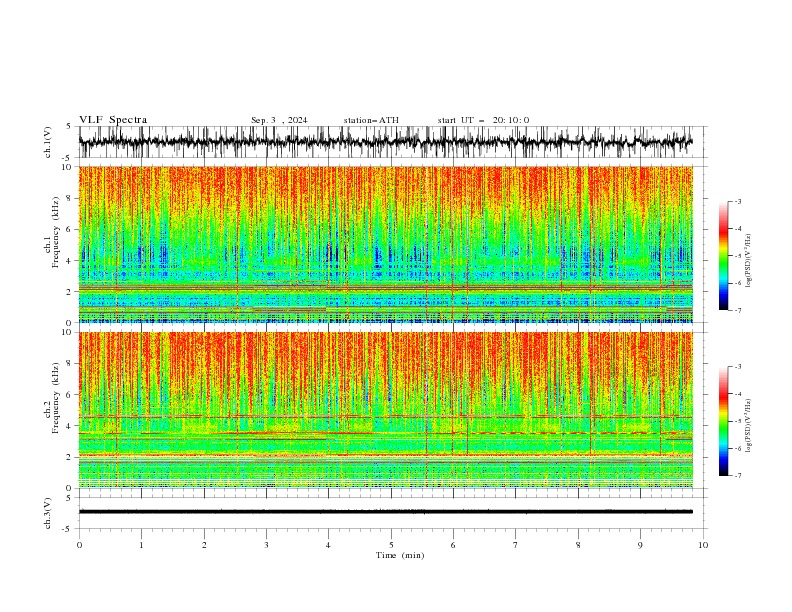Click the ch.1 voltage waveform trace
The image size is (792, 612).
(x=386, y=142)
